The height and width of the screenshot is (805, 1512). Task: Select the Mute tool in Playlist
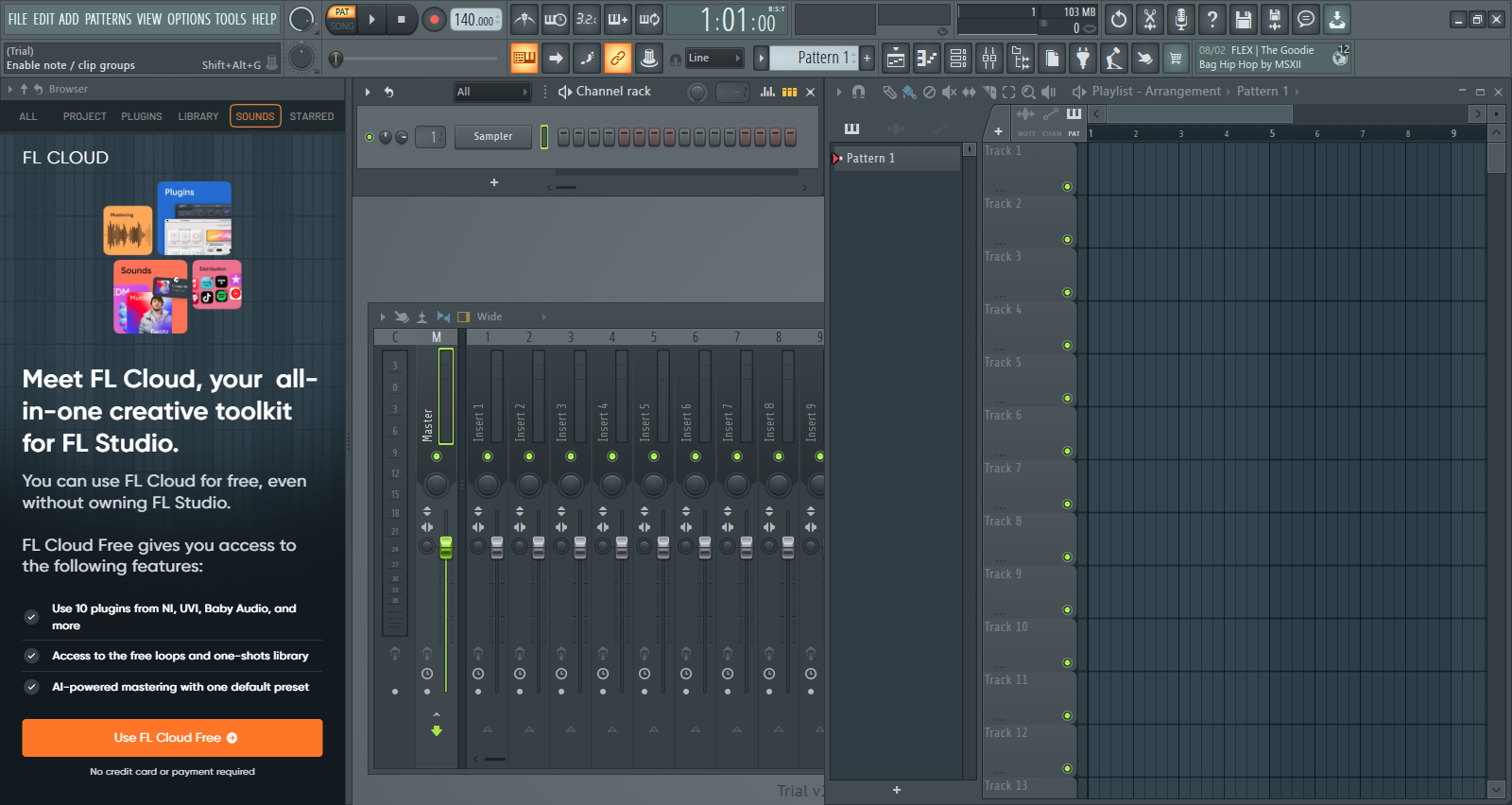pyautogui.click(x=949, y=92)
